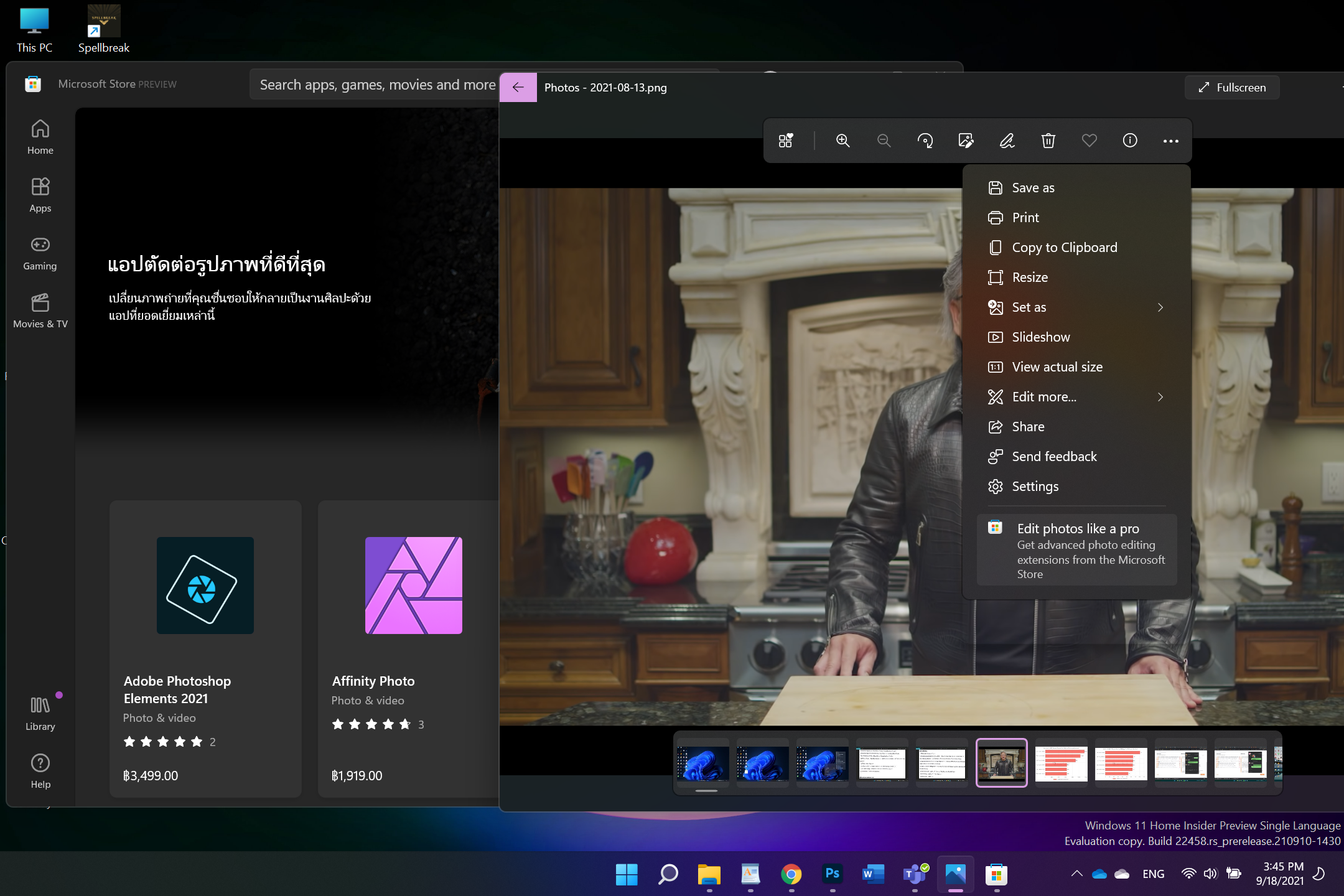The image size is (1344, 896).
Task: Go back with Photos arrow button
Action: tap(518, 87)
